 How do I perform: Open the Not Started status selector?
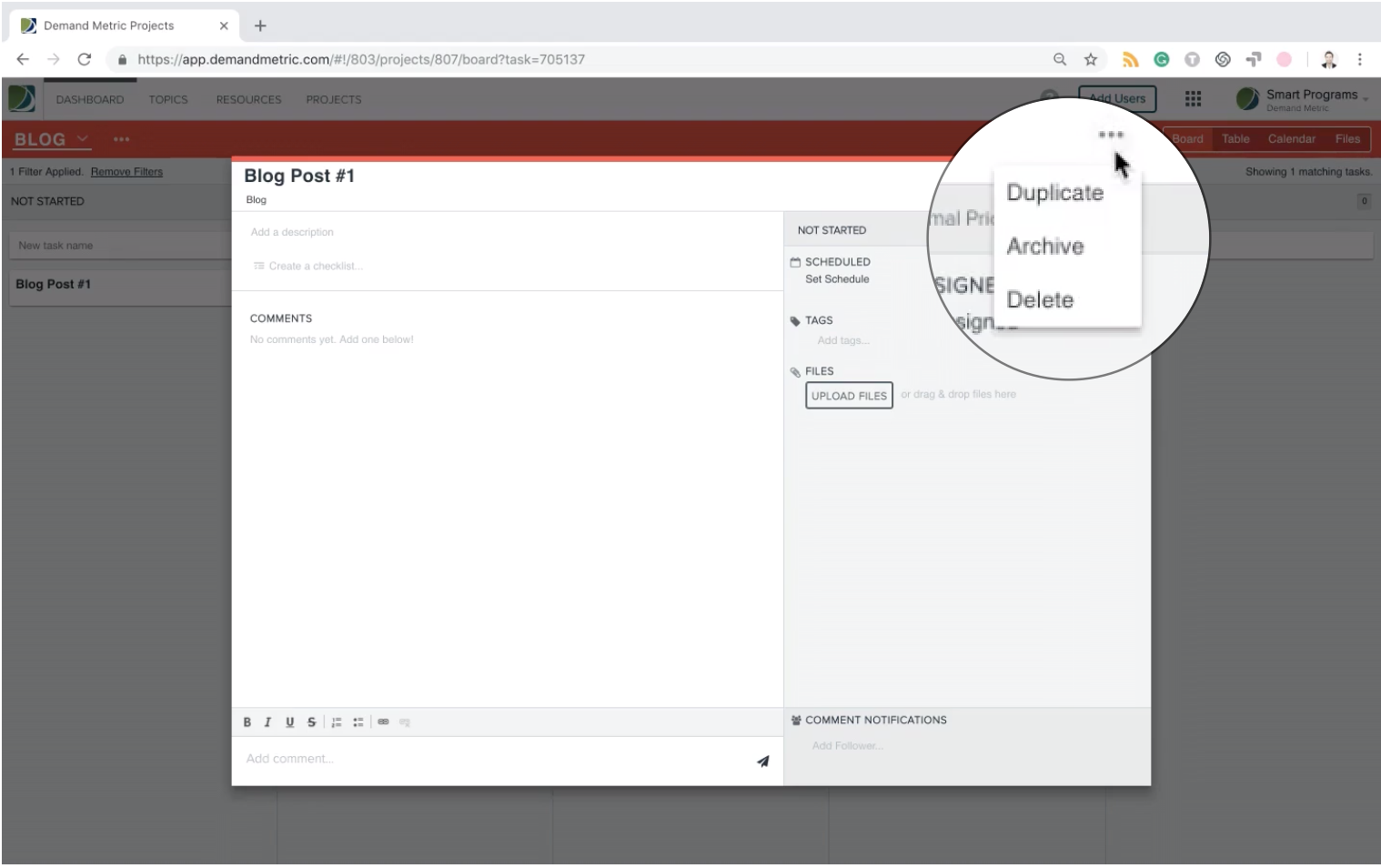pos(832,230)
